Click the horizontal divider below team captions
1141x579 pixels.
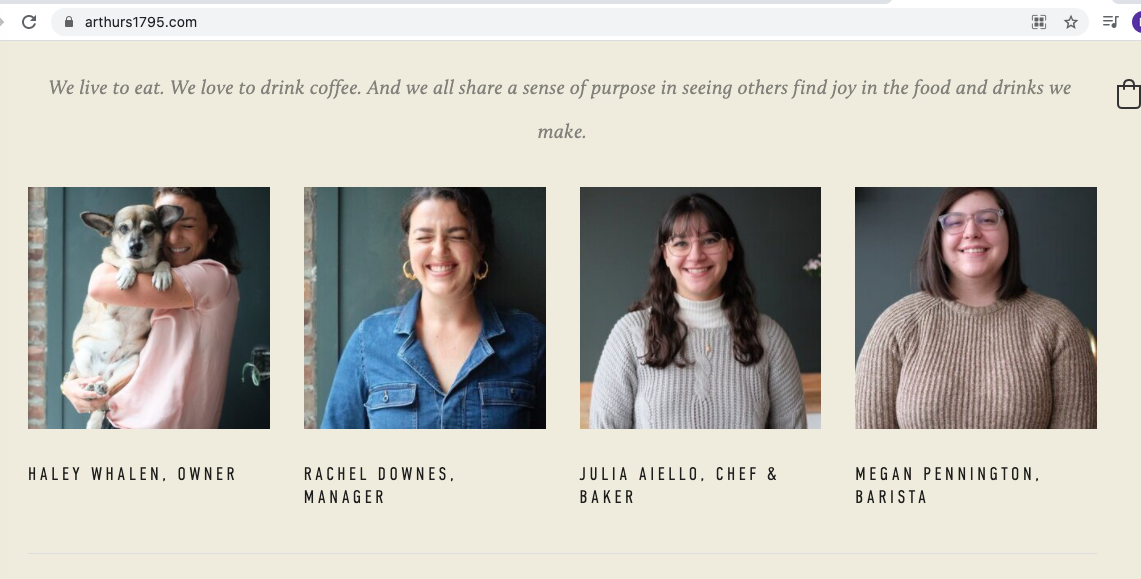point(562,553)
